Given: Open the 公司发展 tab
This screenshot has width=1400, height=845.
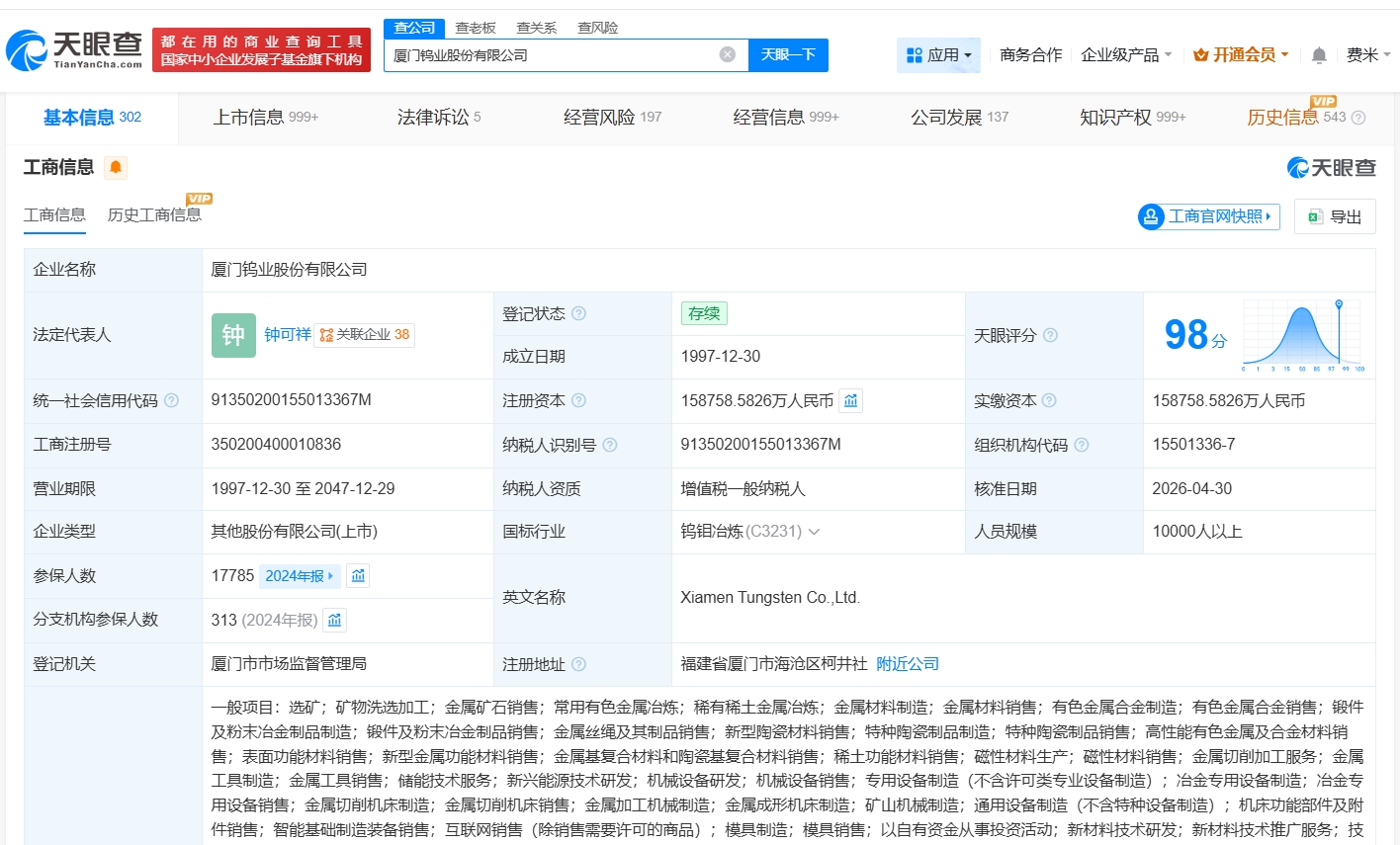Looking at the screenshot, I should click(x=960, y=118).
